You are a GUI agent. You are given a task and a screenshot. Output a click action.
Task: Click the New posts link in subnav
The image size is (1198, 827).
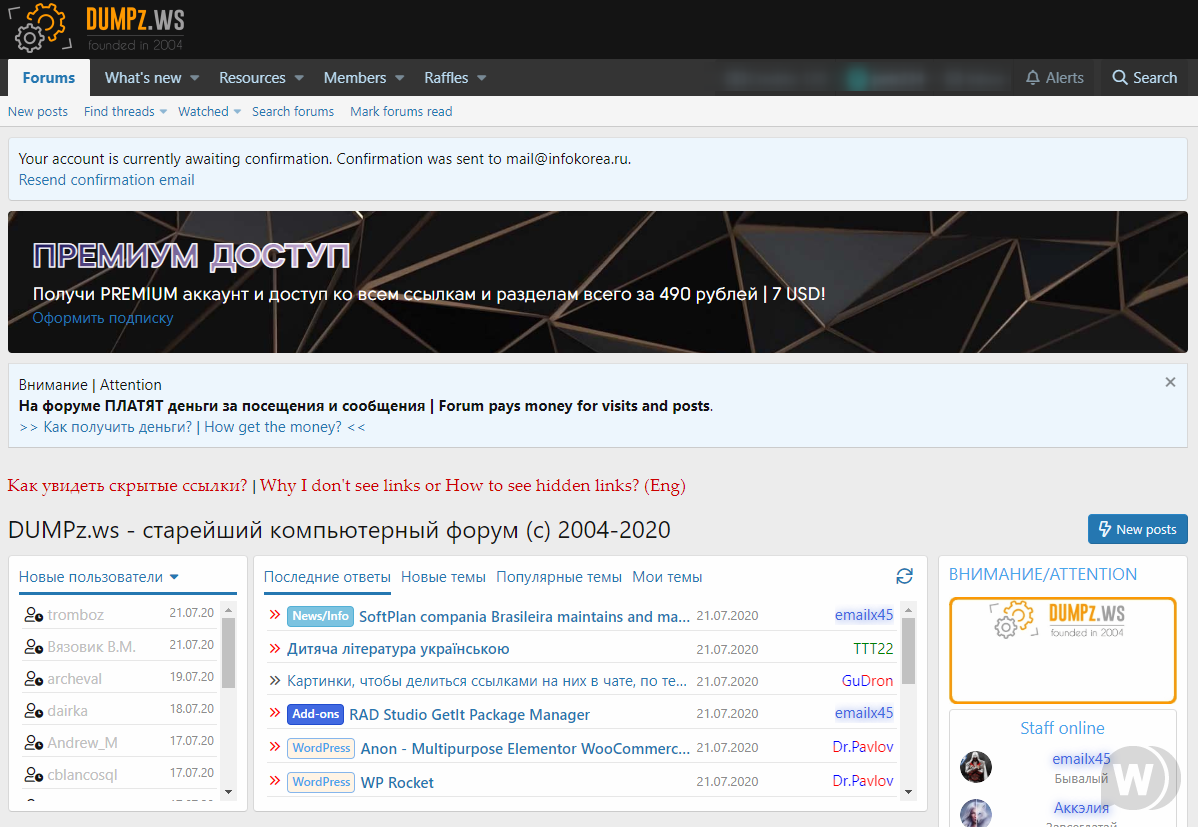click(x=37, y=112)
